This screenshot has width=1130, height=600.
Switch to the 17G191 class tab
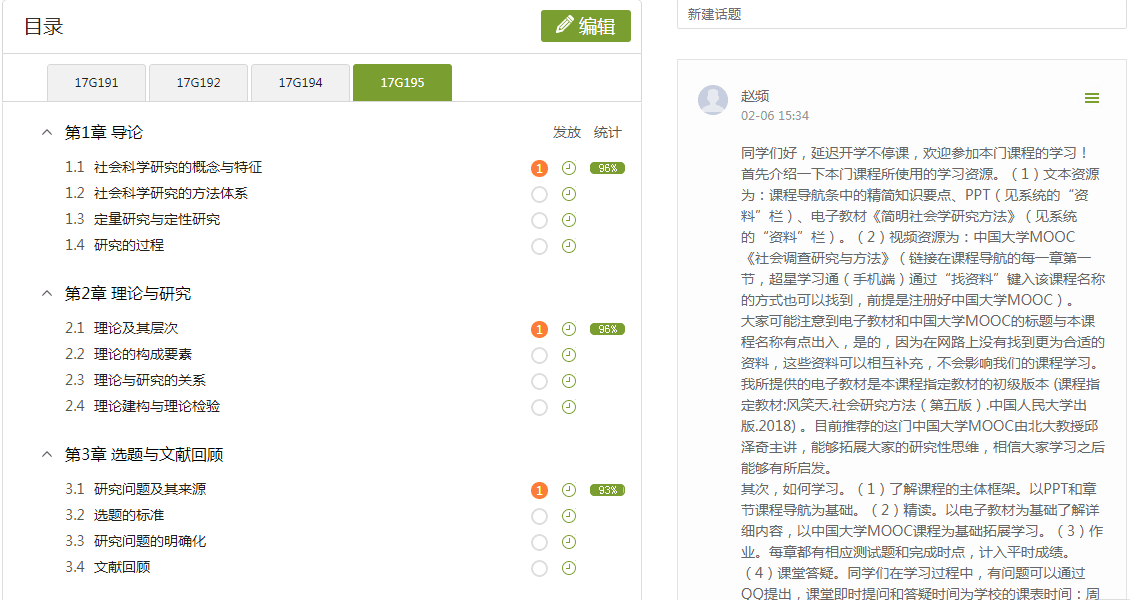coord(97,83)
